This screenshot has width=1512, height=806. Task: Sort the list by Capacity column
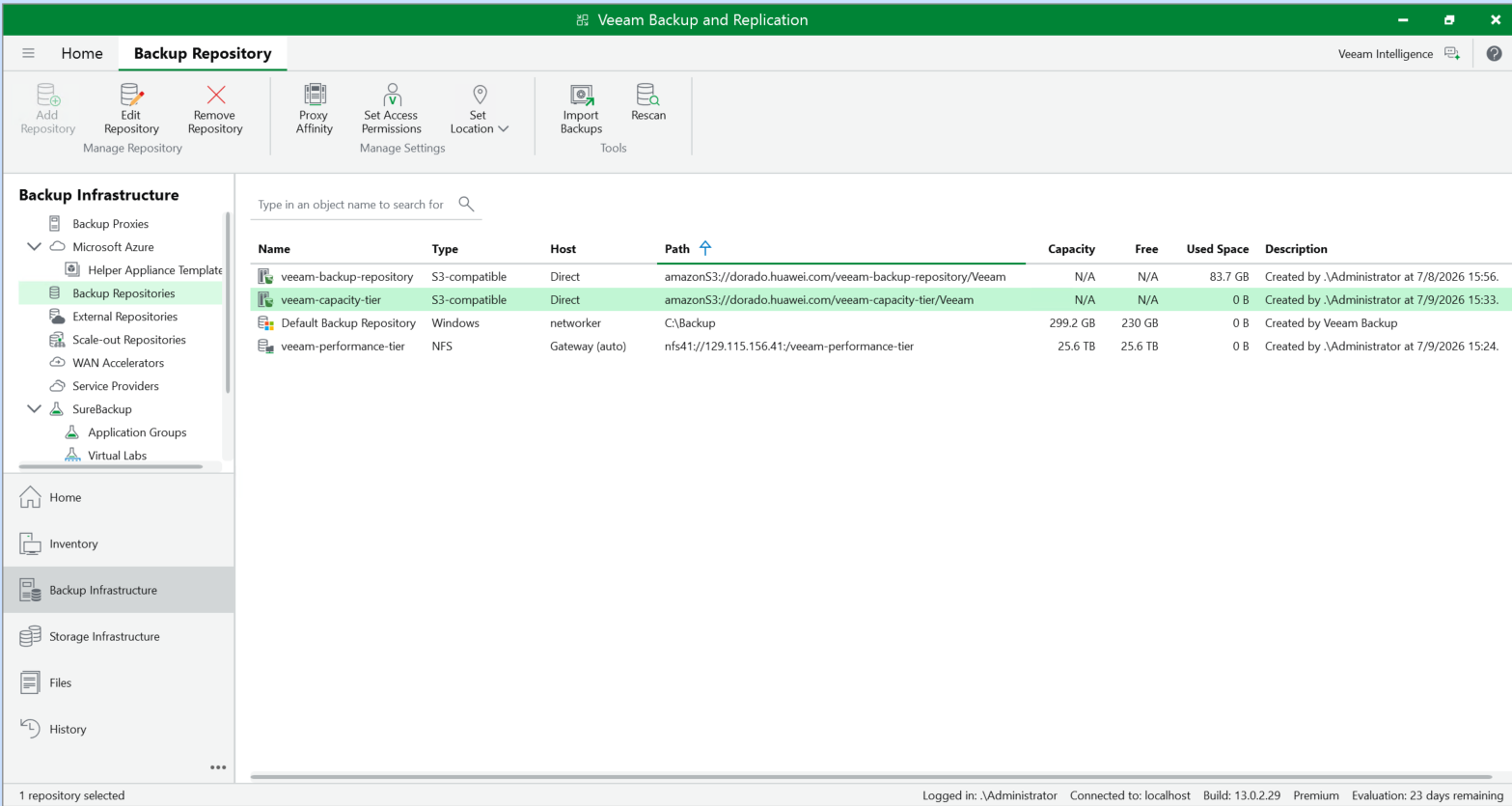pyautogui.click(x=1071, y=249)
